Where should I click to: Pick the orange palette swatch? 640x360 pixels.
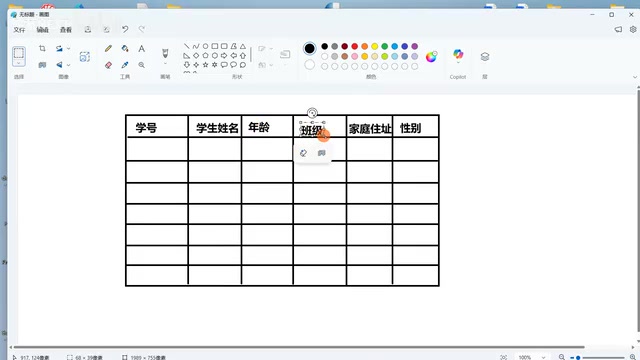coord(364,47)
